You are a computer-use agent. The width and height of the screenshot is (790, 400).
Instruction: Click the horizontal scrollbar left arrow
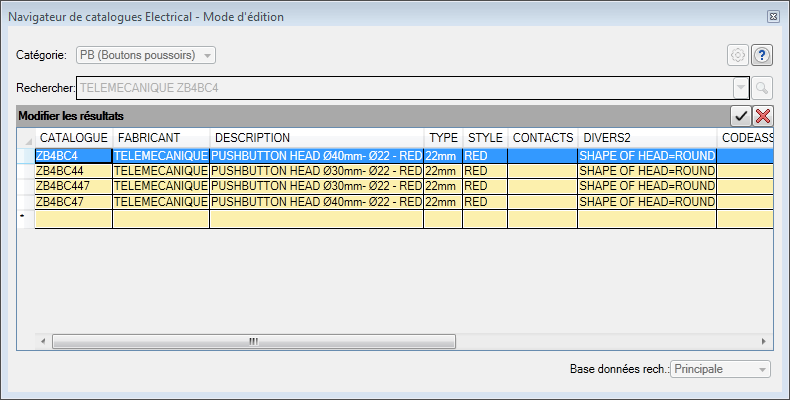pyautogui.click(x=43, y=342)
